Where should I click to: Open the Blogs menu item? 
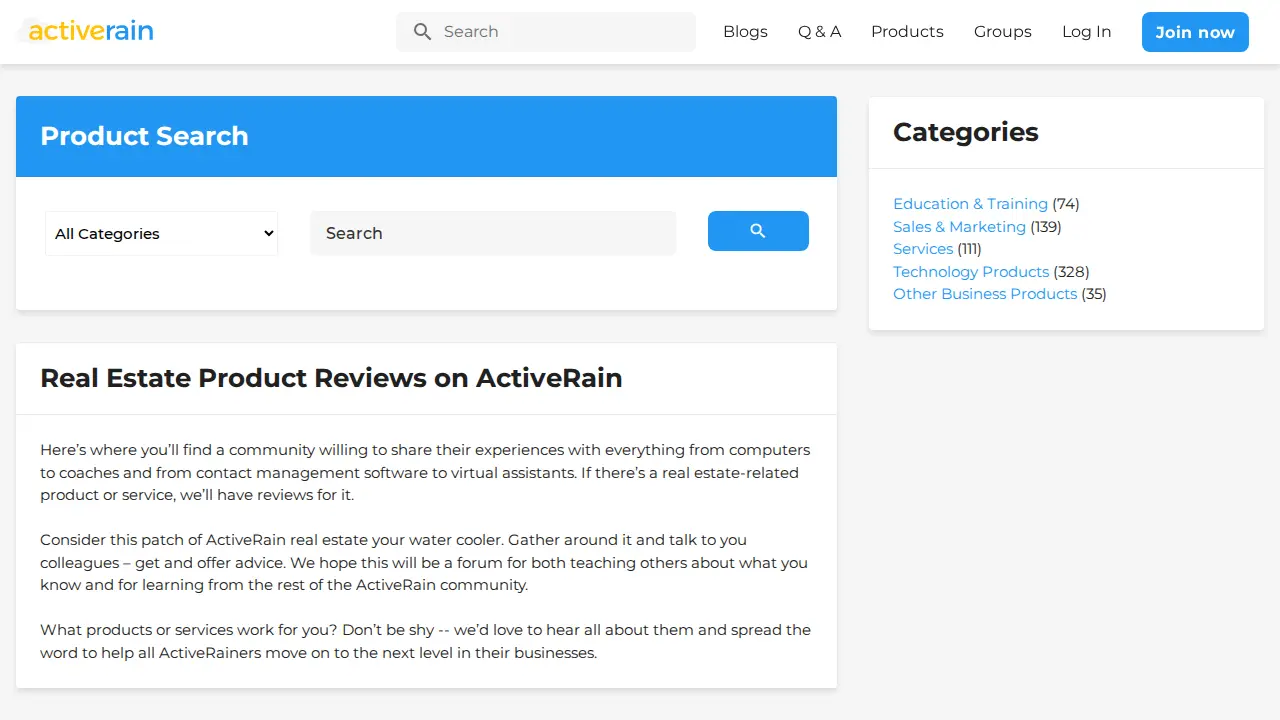click(x=745, y=32)
